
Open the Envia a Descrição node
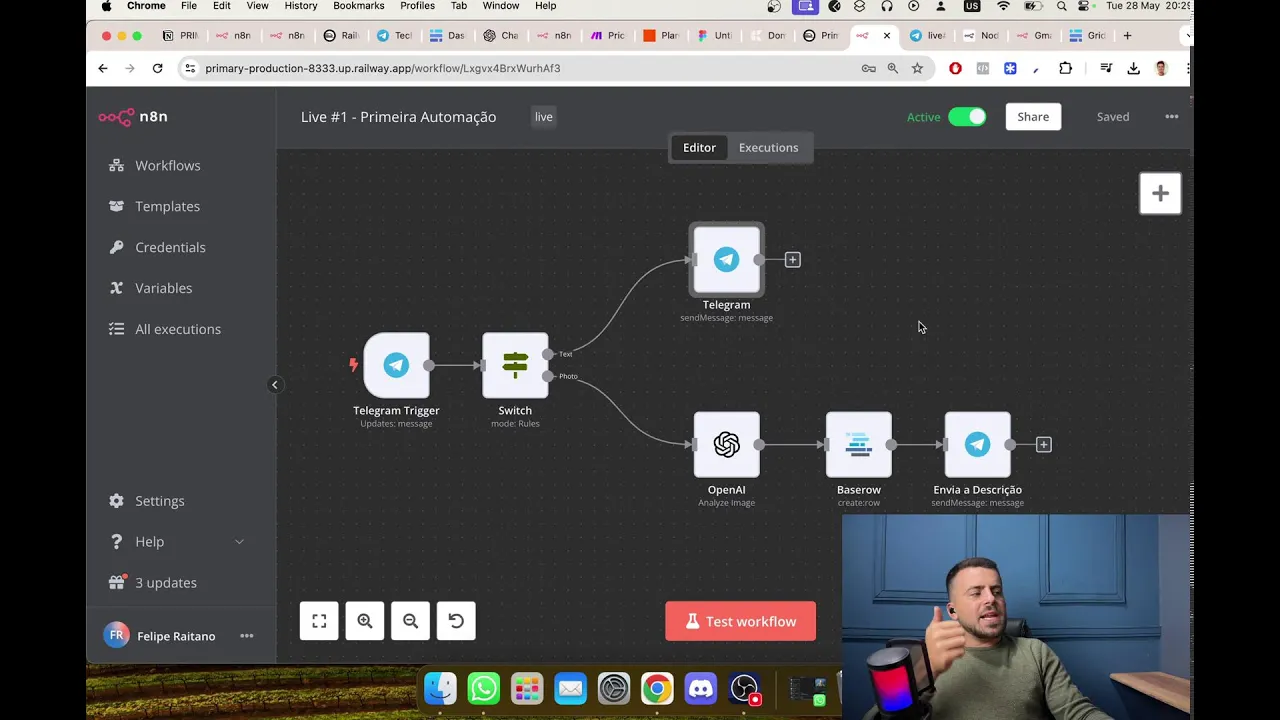point(977,445)
